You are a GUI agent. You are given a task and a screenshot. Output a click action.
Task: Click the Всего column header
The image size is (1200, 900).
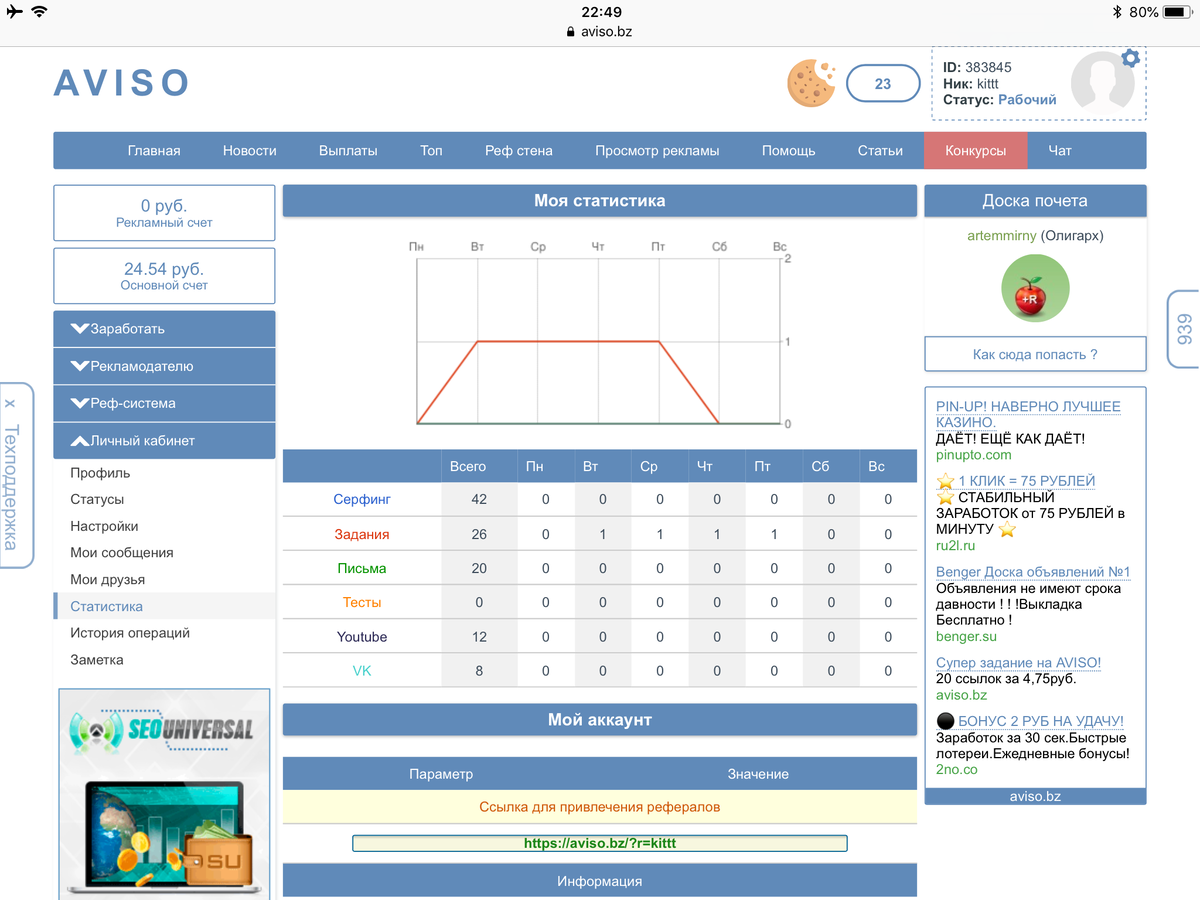point(468,466)
